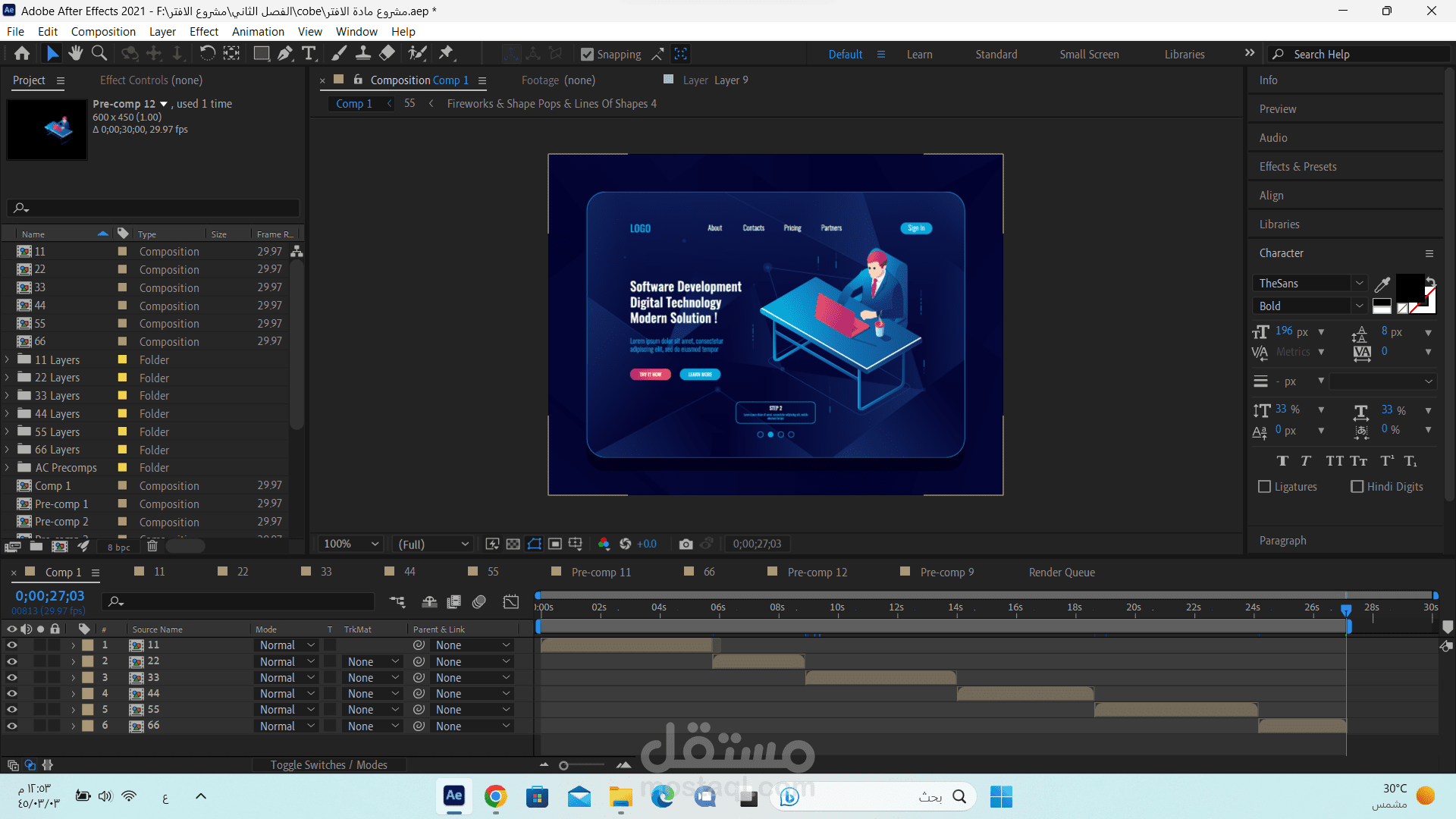Expand the AC Precomps folder
The image size is (1456, 819).
pyautogui.click(x=7, y=468)
